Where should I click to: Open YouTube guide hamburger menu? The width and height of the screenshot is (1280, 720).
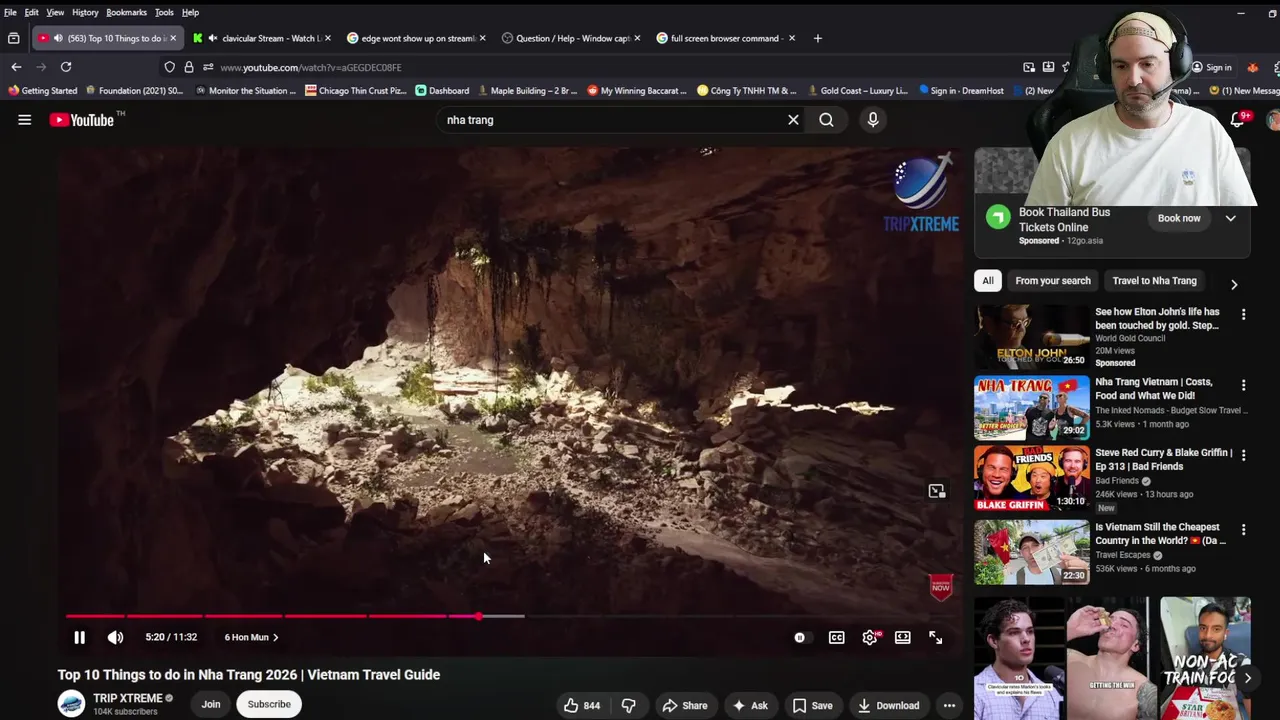[24, 120]
